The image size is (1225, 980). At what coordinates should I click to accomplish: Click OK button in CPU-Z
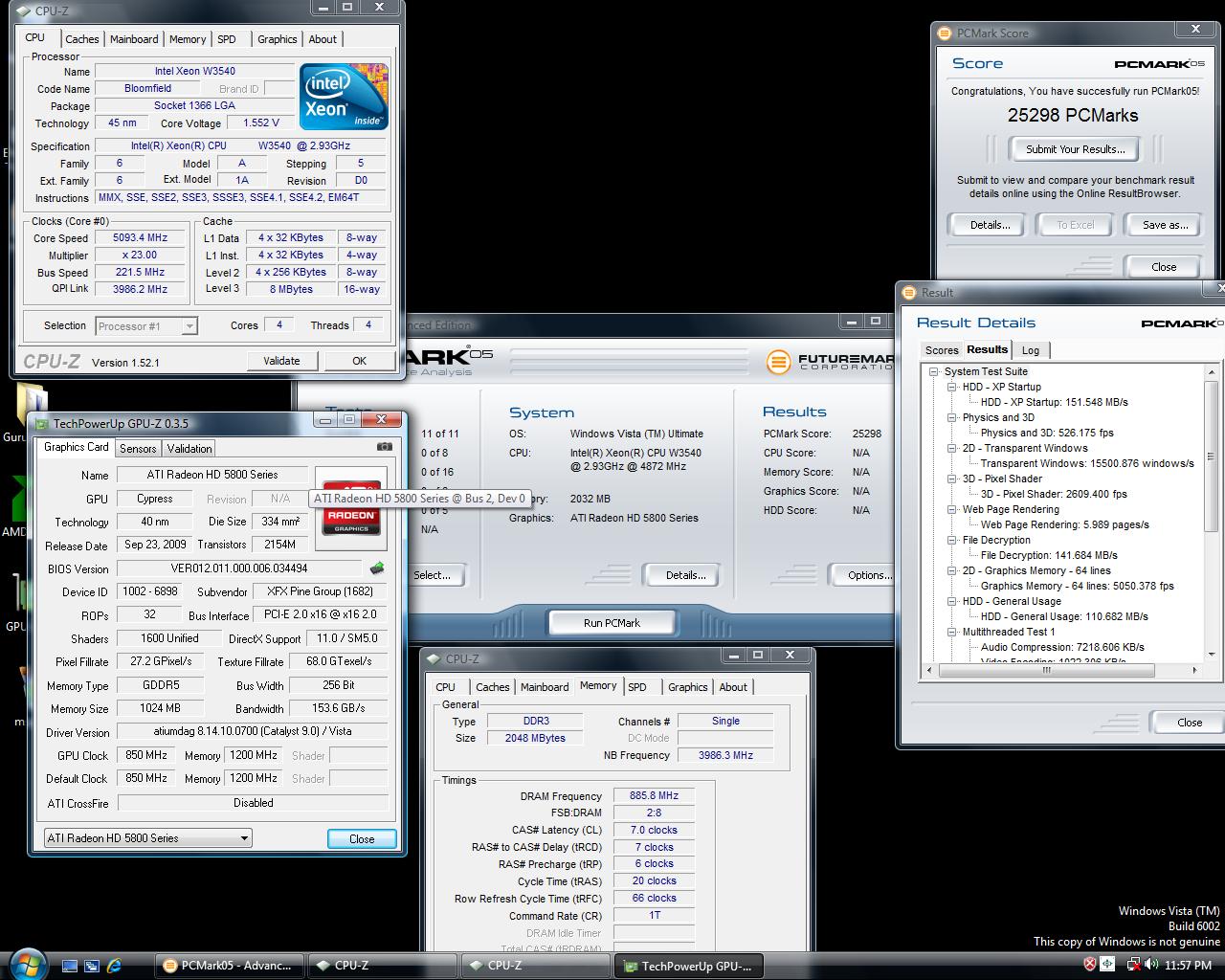(x=359, y=361)
